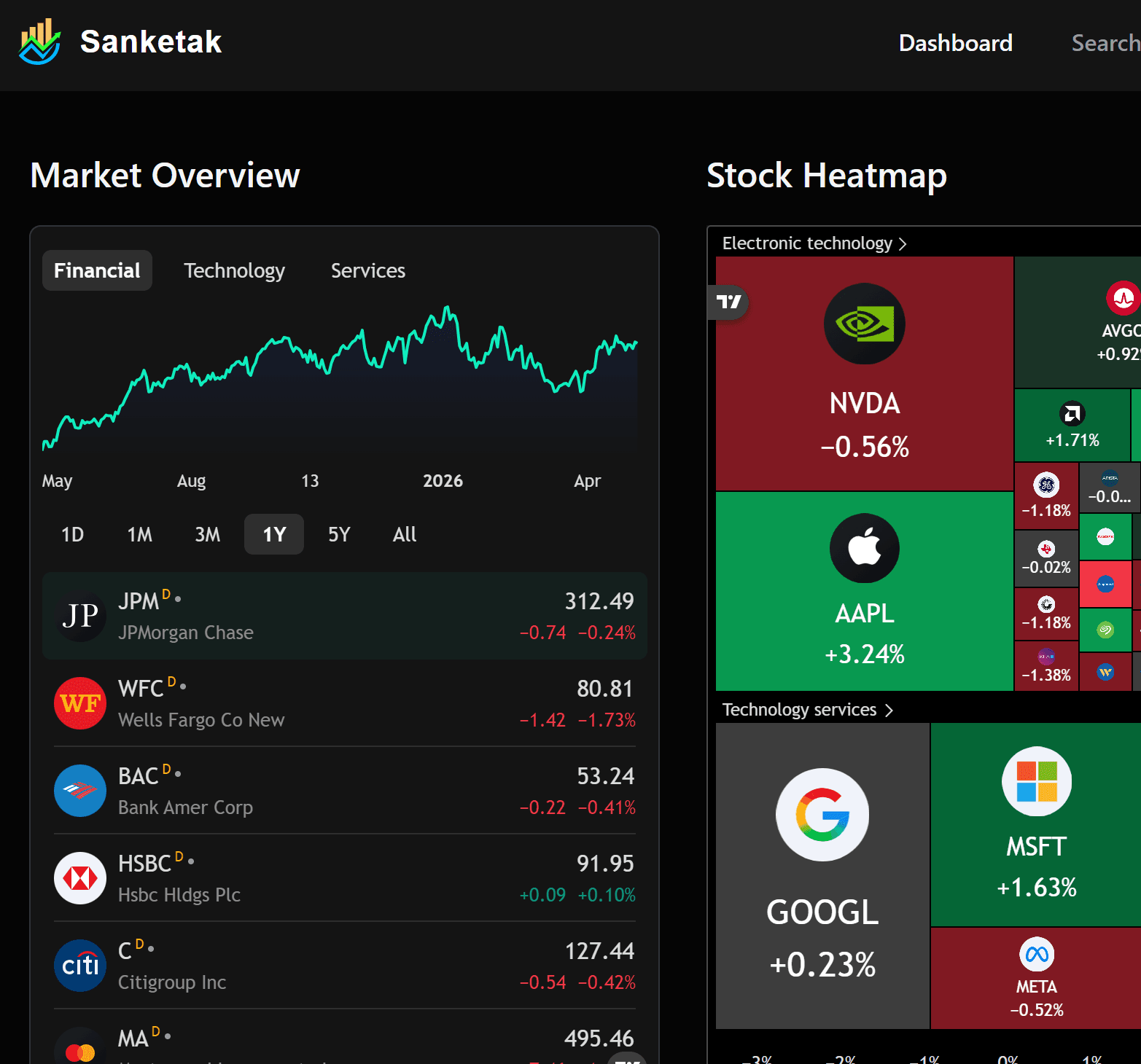Click the 2026 axis label
Screen dimensions: 1141x1064
pos(443,481)
